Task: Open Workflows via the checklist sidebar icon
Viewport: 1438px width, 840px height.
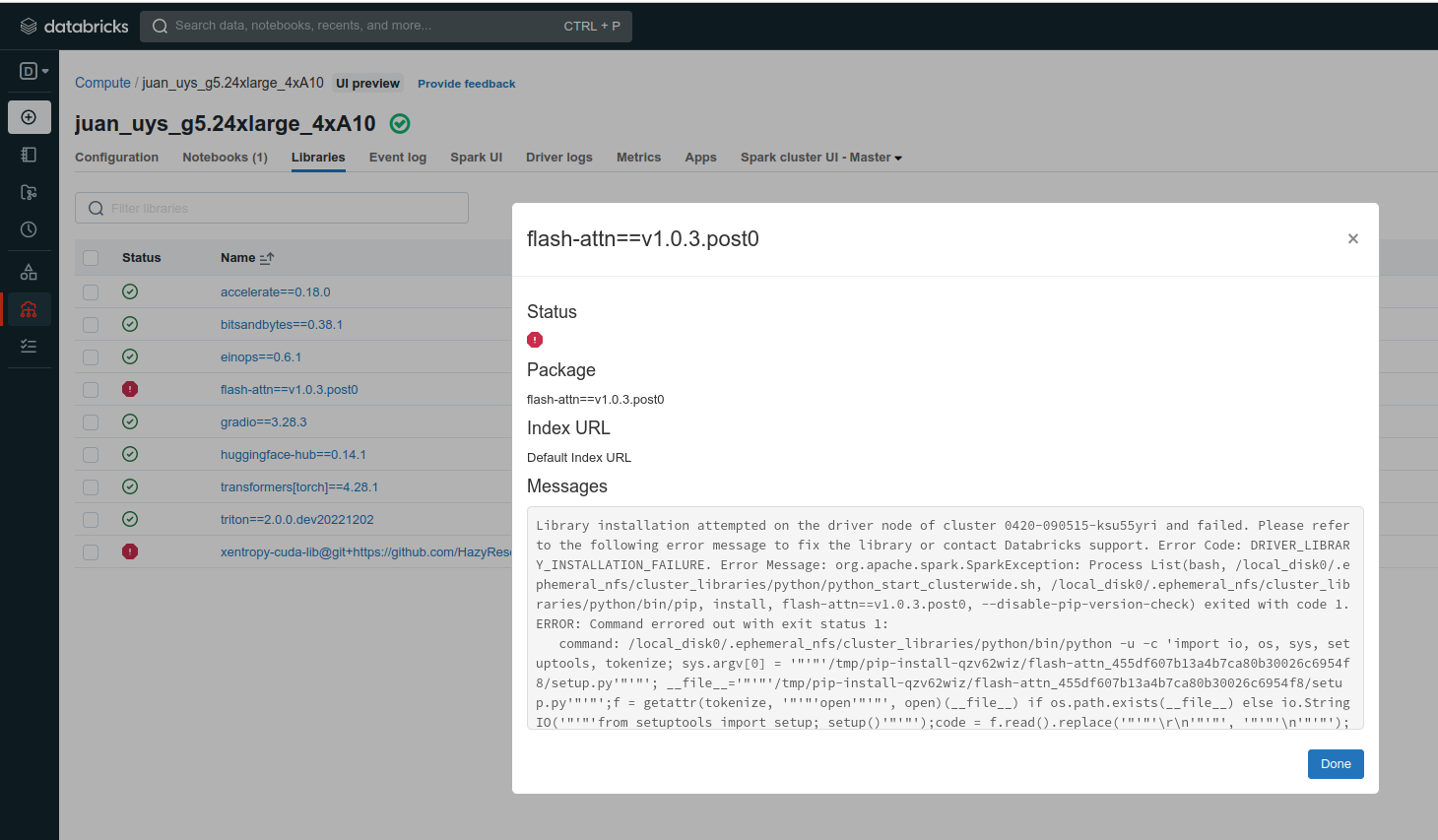Action: pos(29,346)
